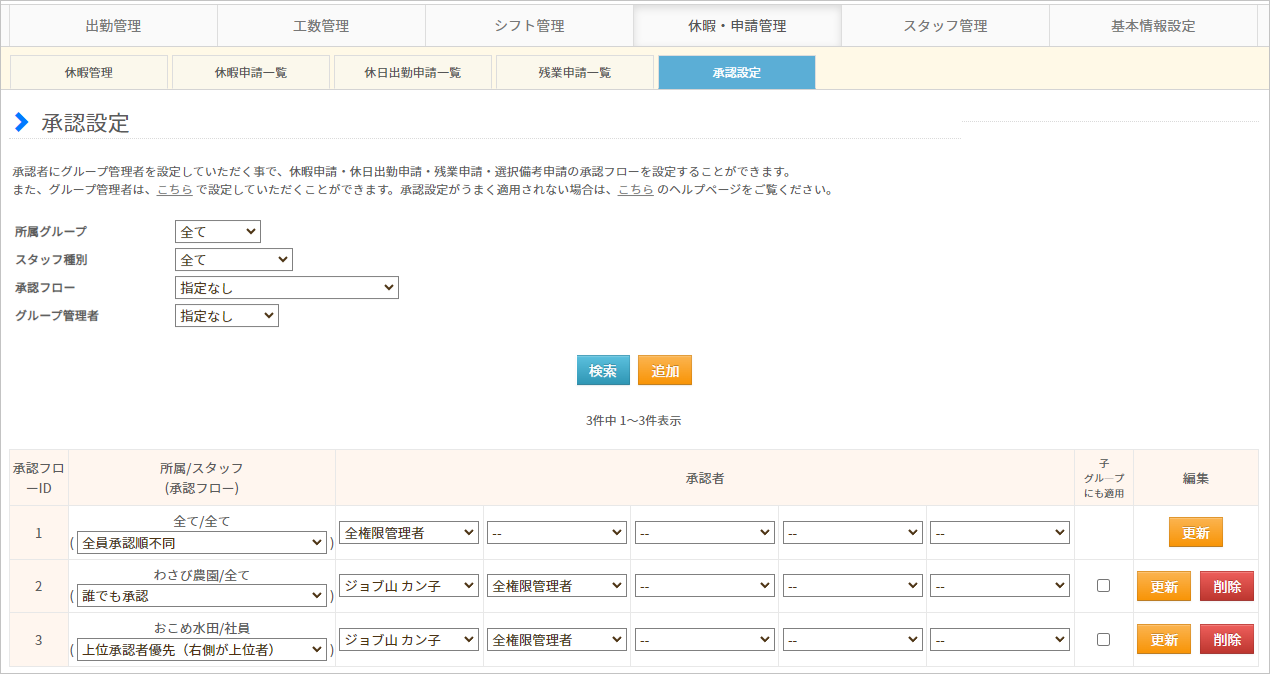Go to 基本情報設定 tab
Image resolution: width=1270 pixels, height=674 pixels.
(1152, 26)
